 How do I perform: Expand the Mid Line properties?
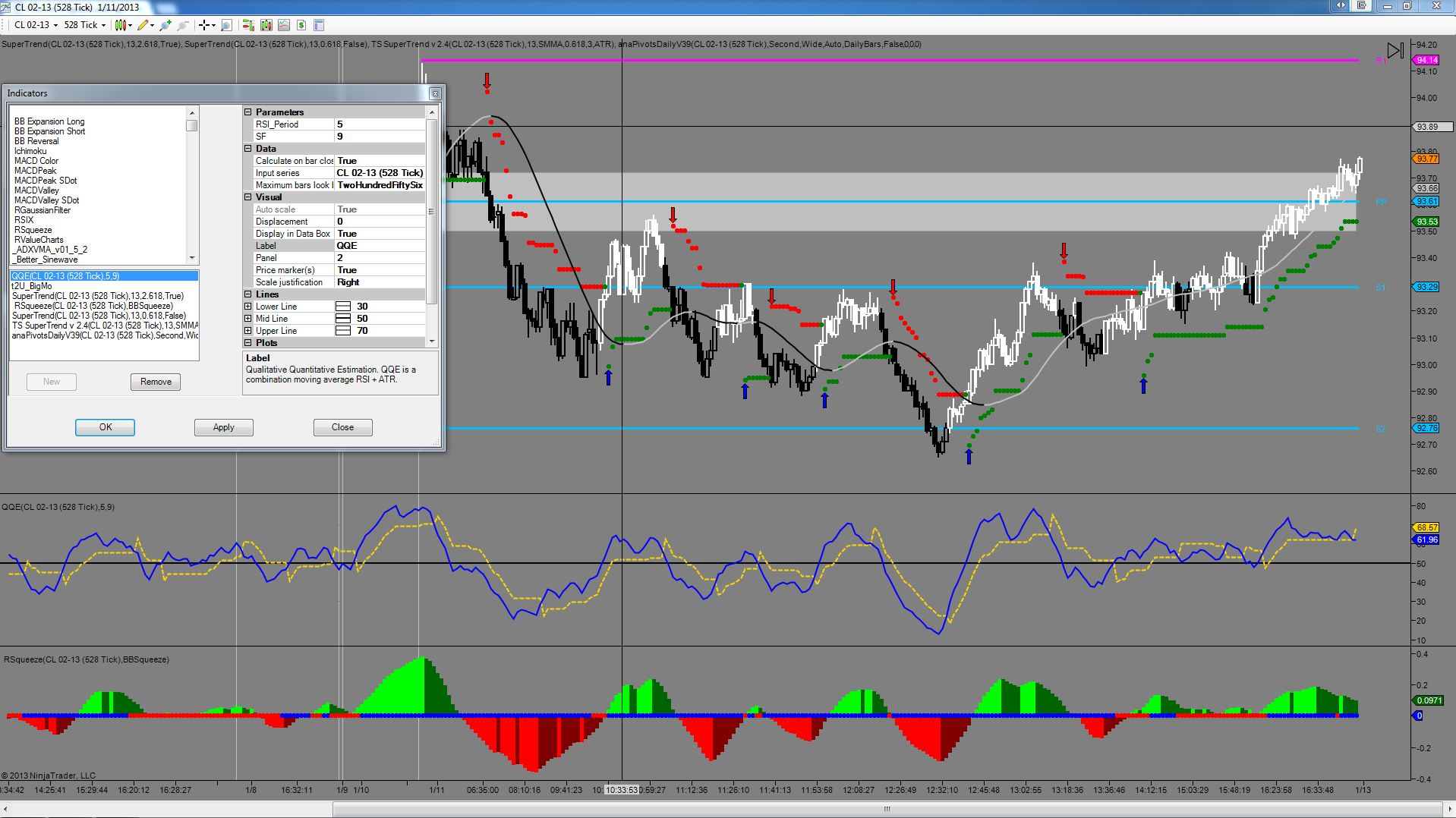tap(247, 319)
